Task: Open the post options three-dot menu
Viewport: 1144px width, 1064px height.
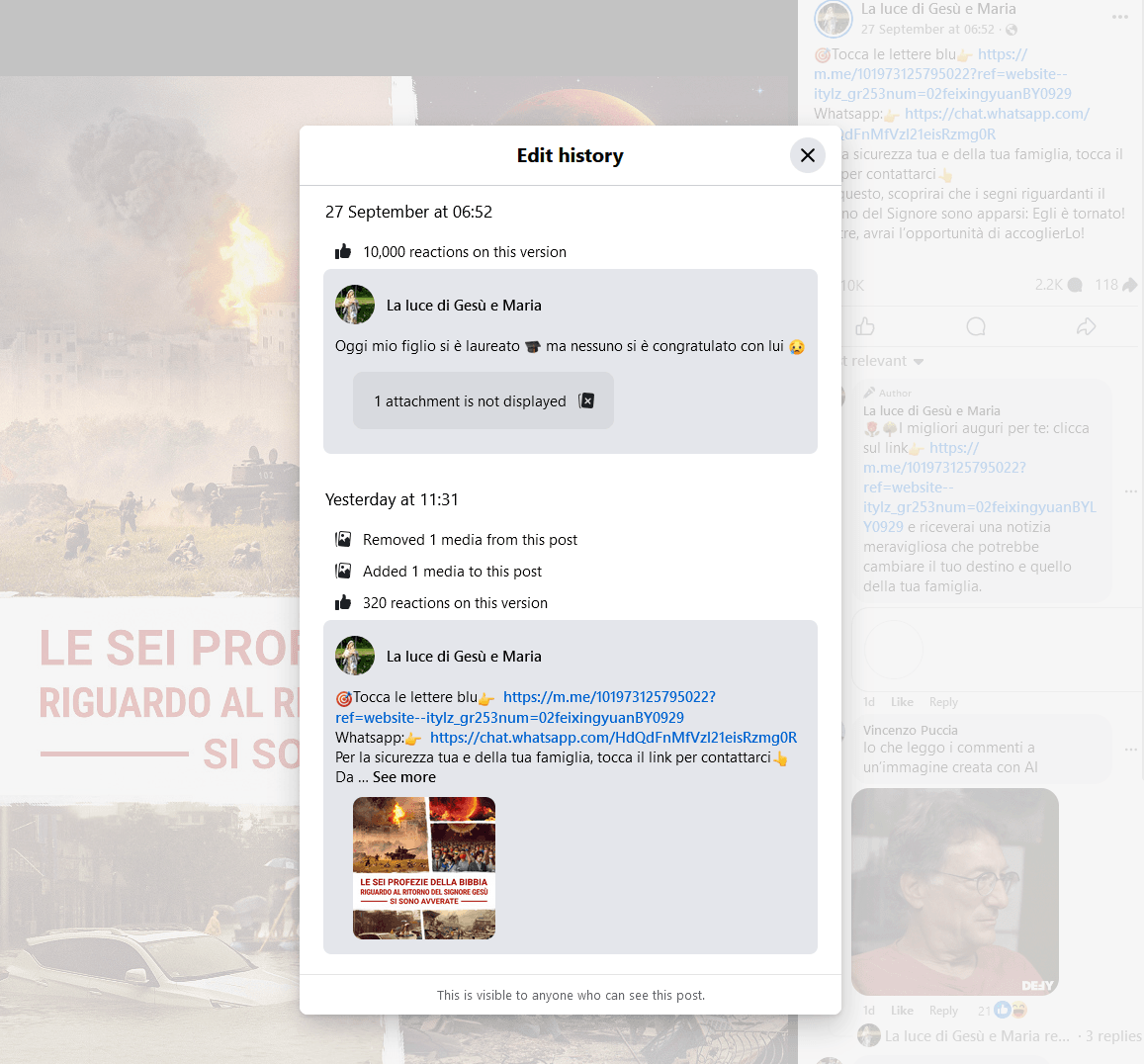Action: pos(1120,17)
